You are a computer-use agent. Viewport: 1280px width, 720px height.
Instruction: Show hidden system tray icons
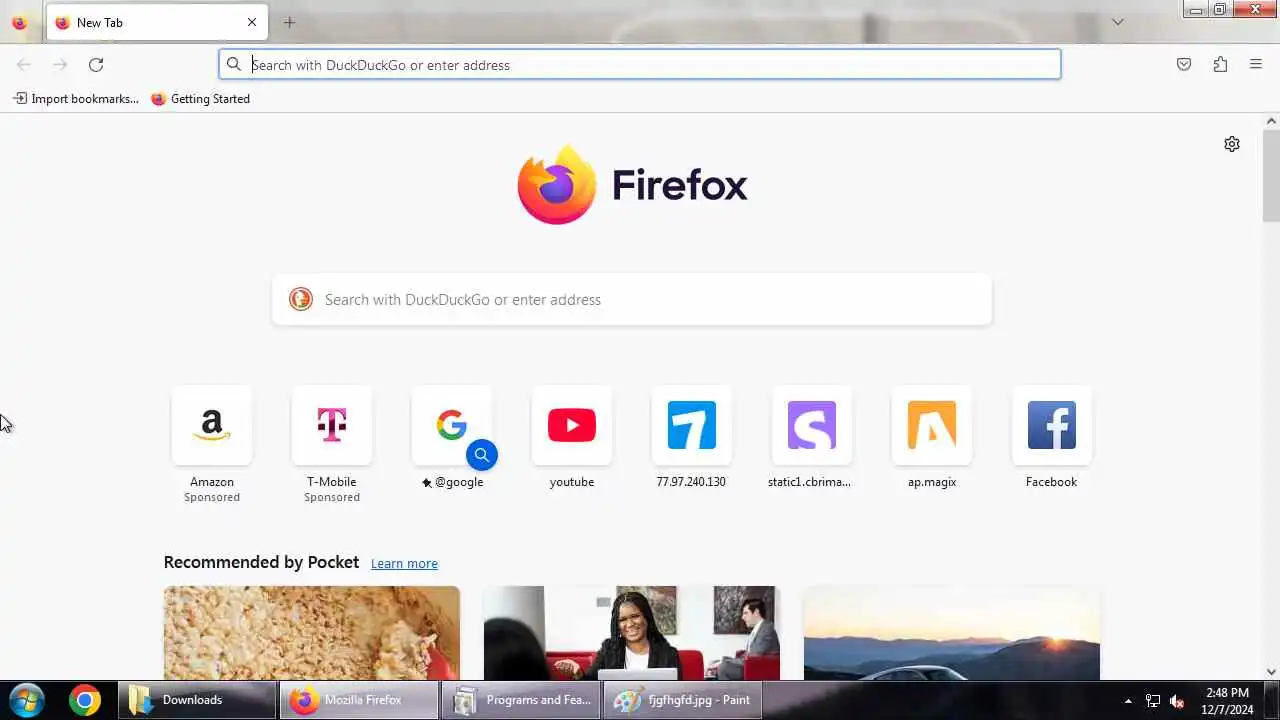coord(1128,701)
